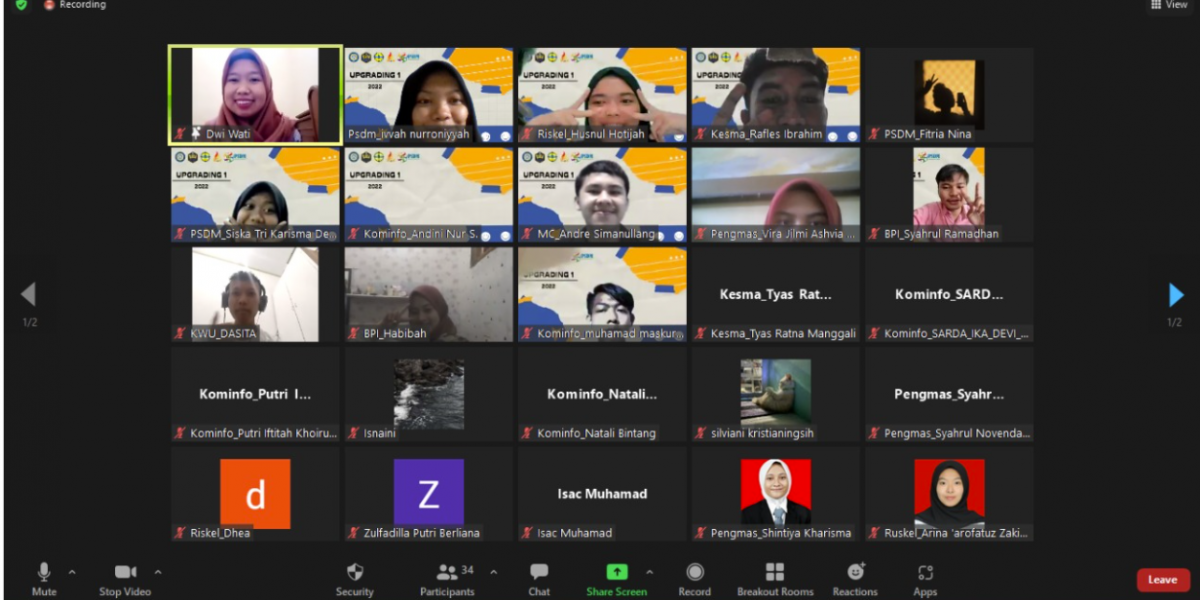Open the Participants panel

tap(447, 572)
